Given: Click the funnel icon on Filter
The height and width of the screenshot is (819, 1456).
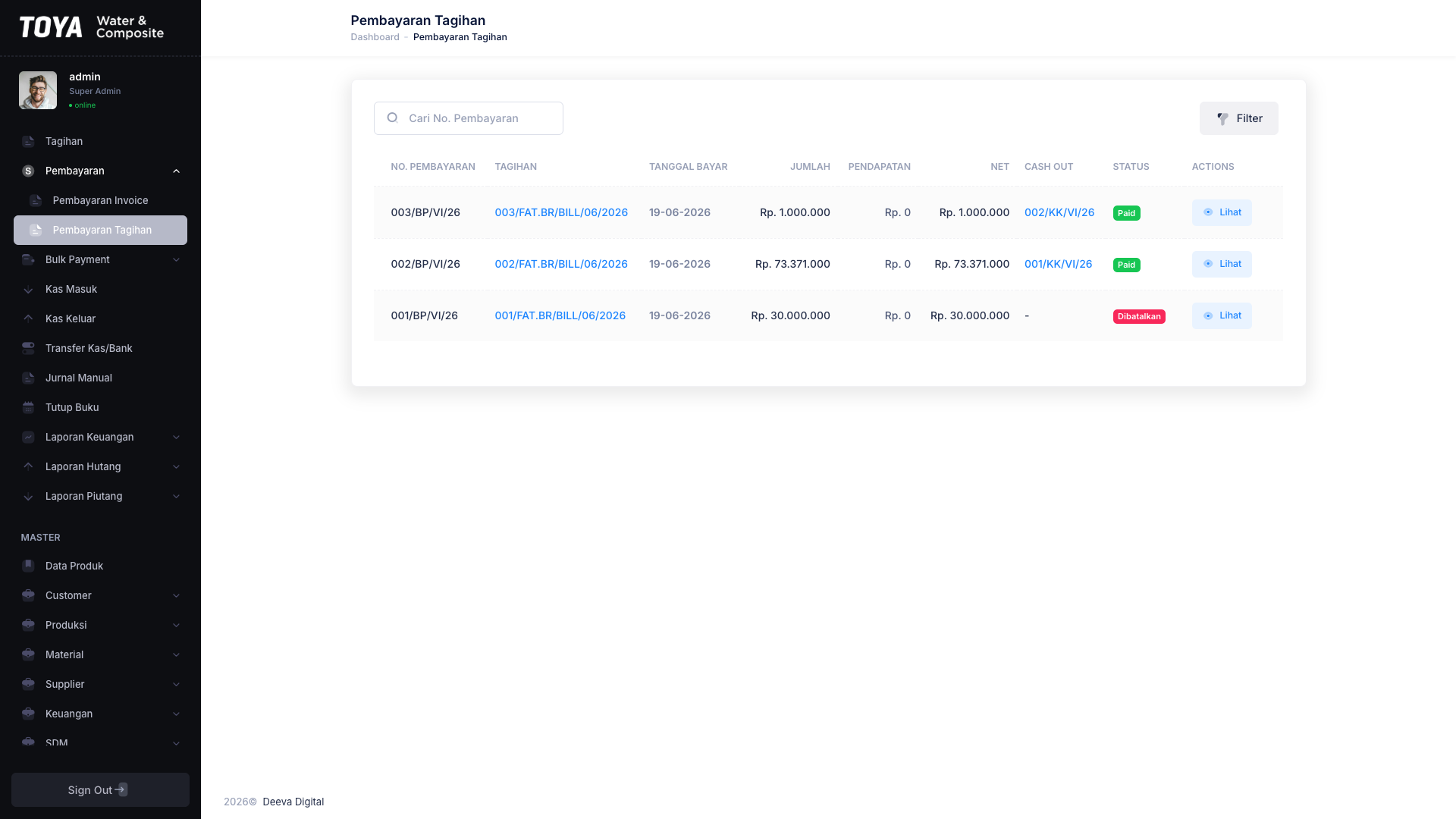Looking at the screenshot, I should tap(1222, 119).
